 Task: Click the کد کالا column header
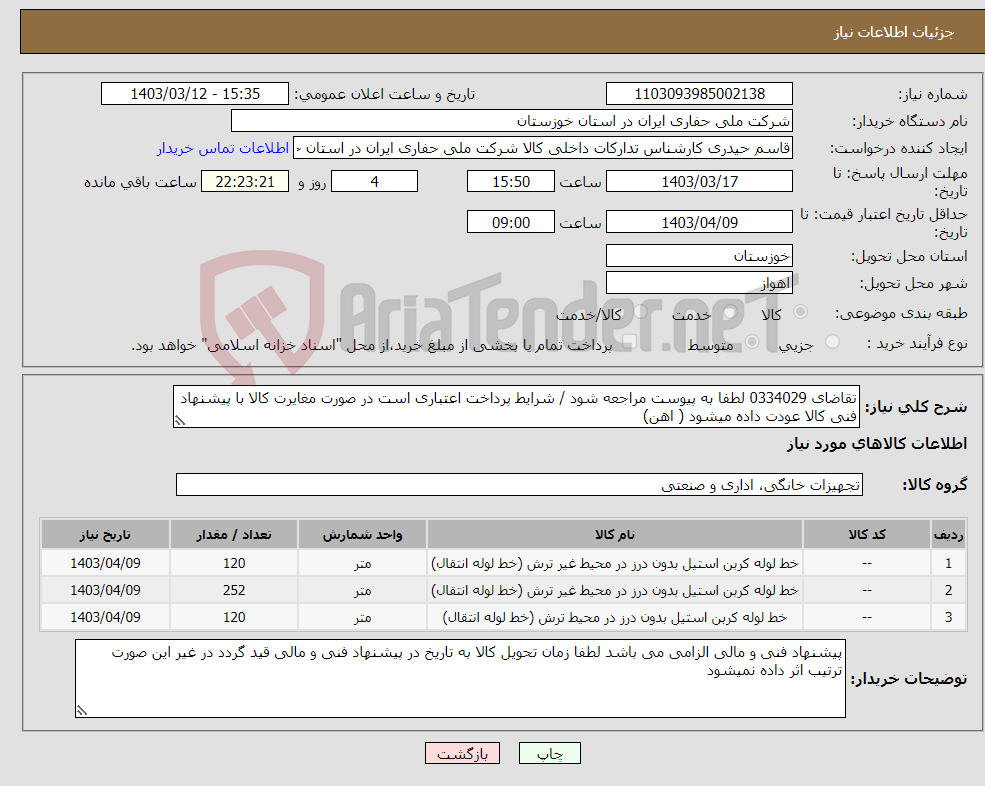click(867, 535)
